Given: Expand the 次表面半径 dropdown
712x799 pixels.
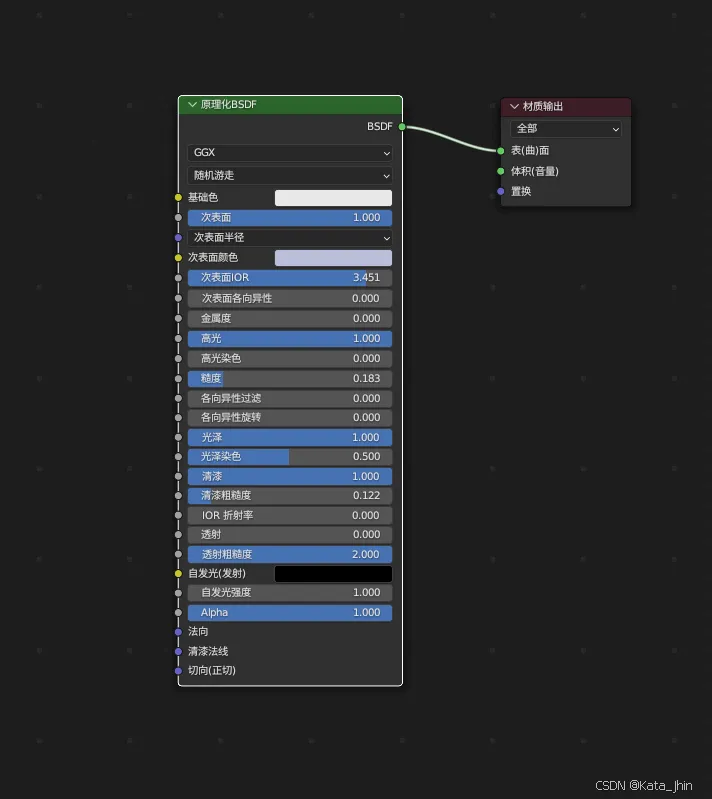Looking at the screenshot, I should (289, 238).
